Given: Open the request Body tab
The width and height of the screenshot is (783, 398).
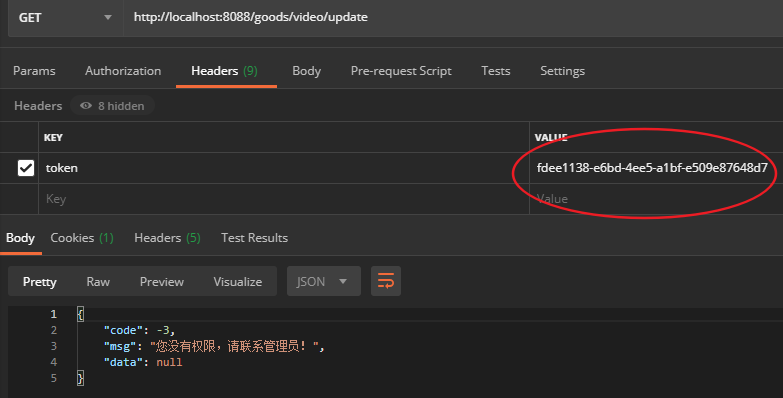Looking at the screenshot, I should coord(307,71).
